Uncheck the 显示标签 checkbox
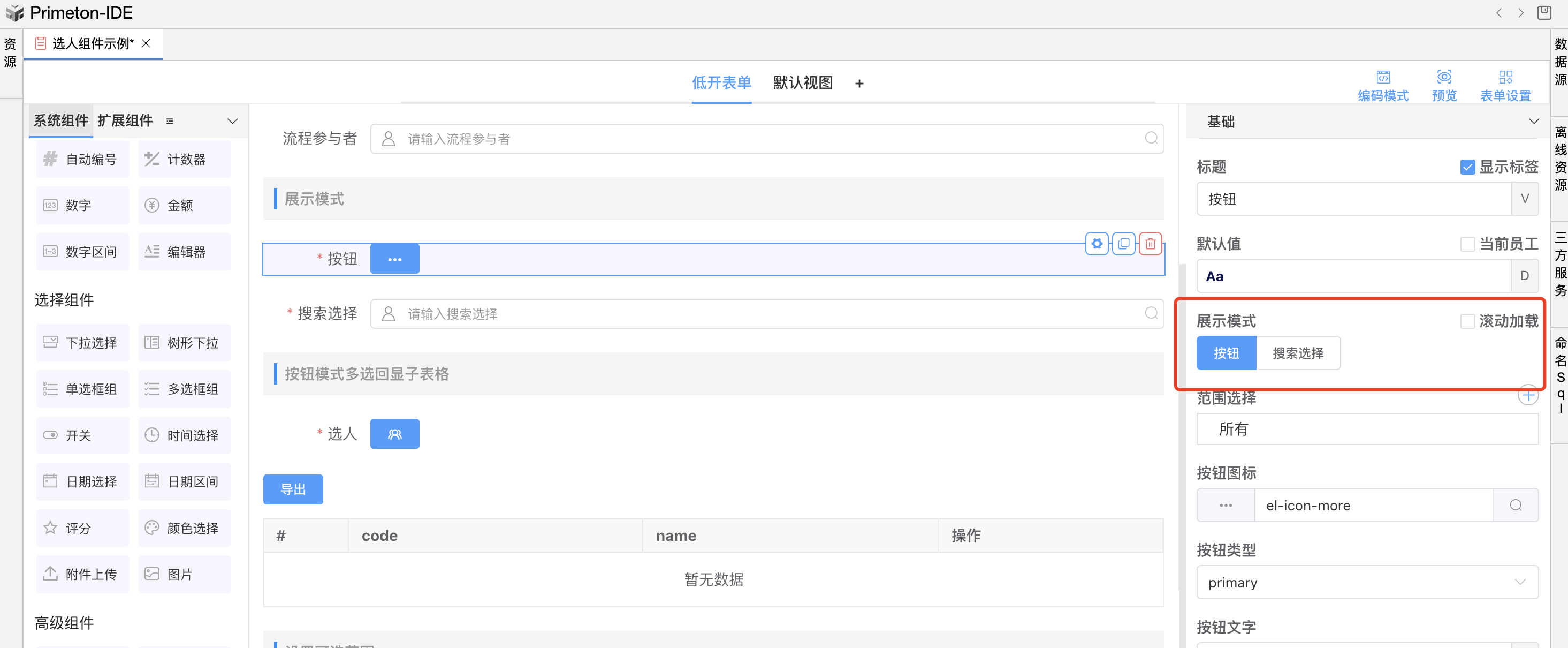1568x648 pixels. pyautogui.click(x=1467, y=168)
